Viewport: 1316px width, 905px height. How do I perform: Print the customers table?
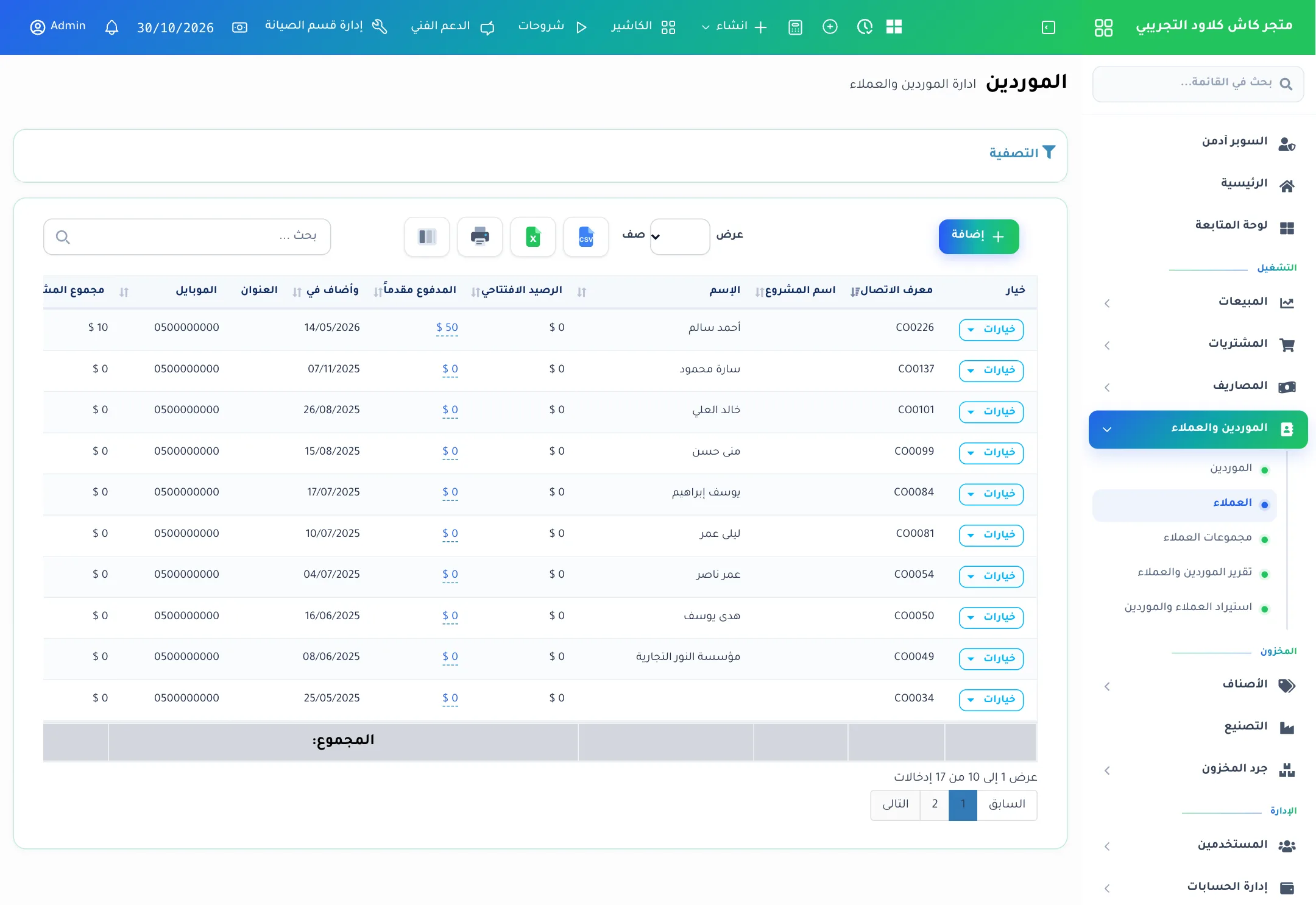coord(480,236)
